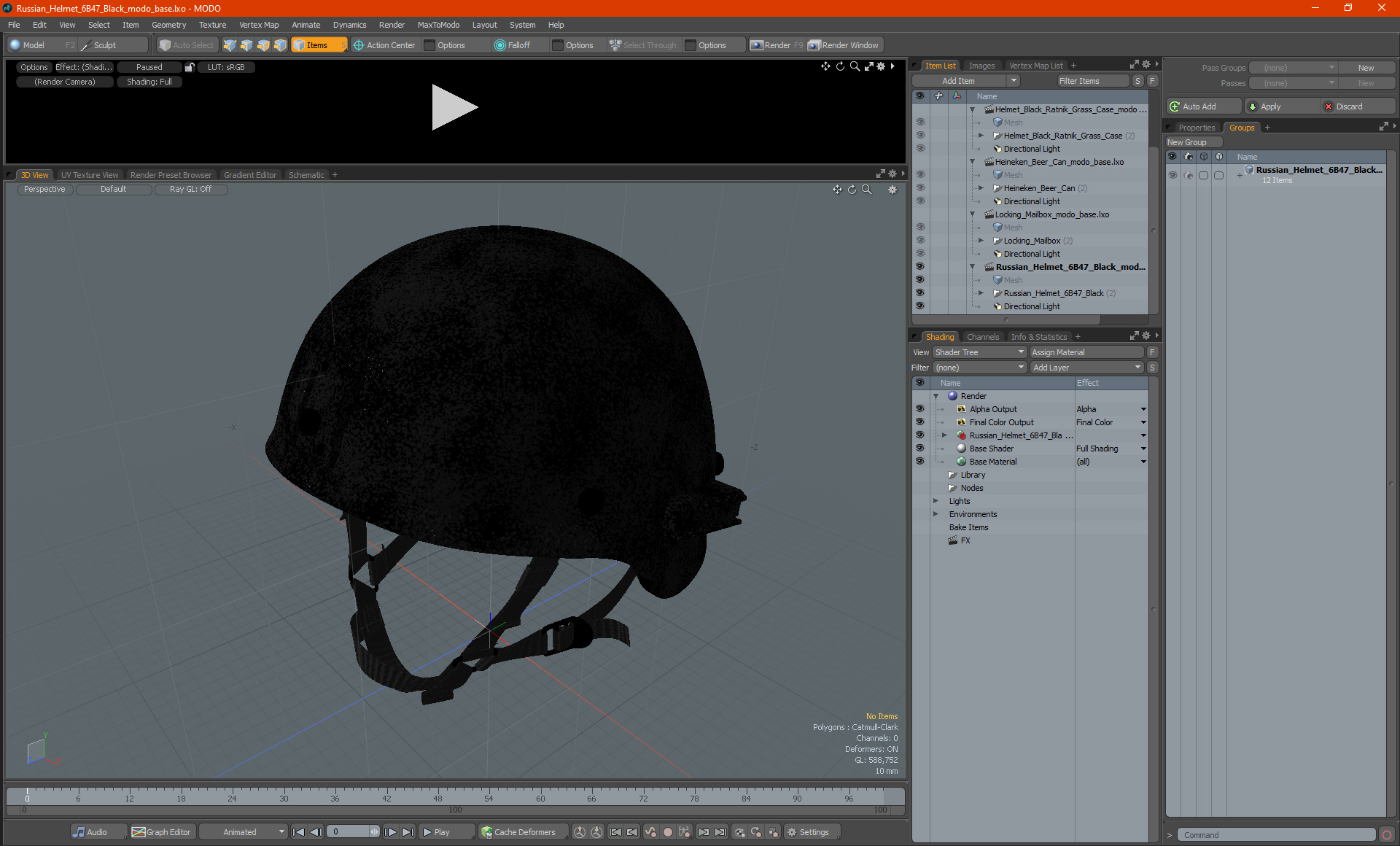Screen dimensions: 1400x846
Task: Start the preview render with the play icon
Action: [454, 107]
